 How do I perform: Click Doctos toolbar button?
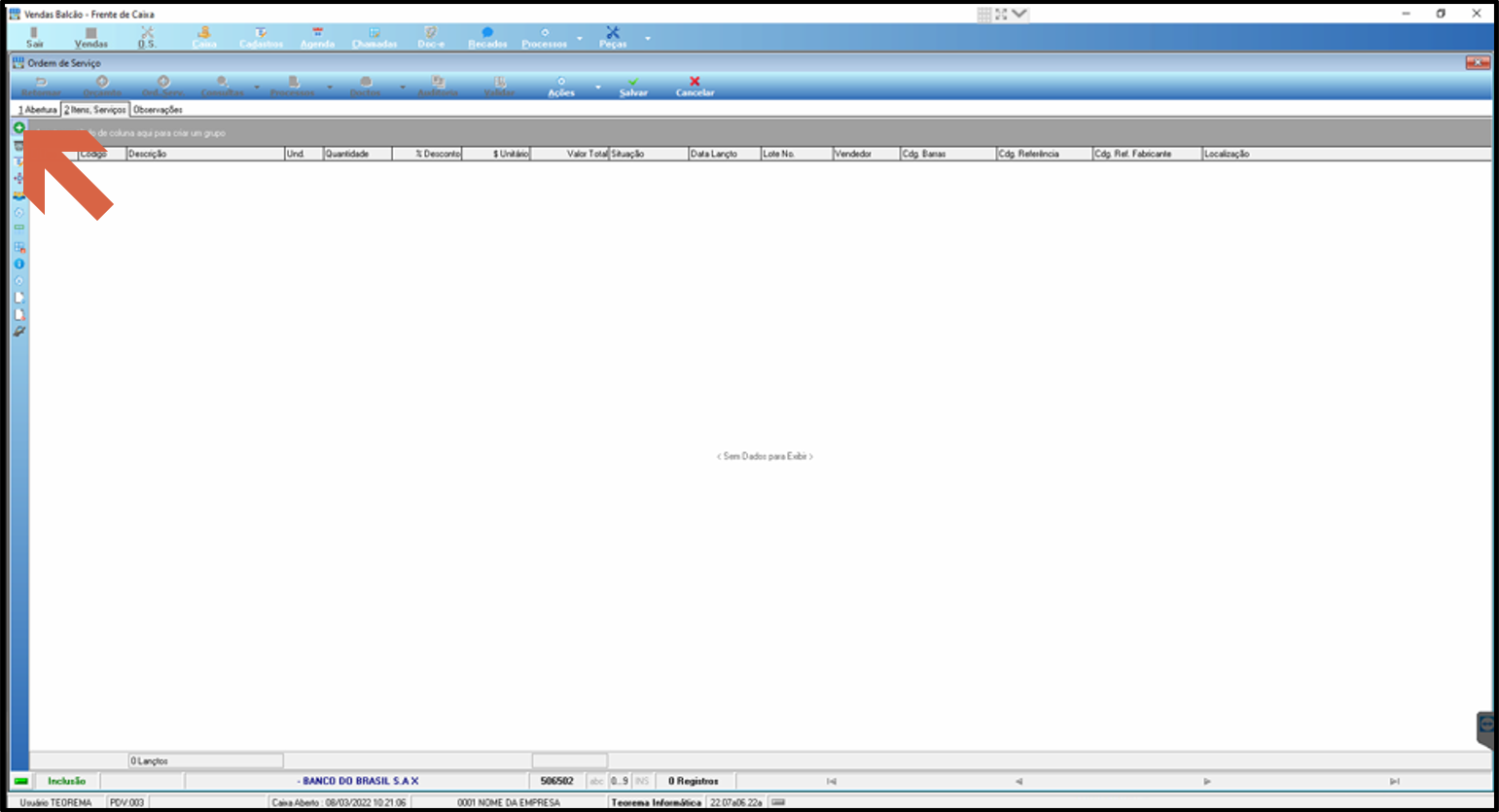point(366,87)
